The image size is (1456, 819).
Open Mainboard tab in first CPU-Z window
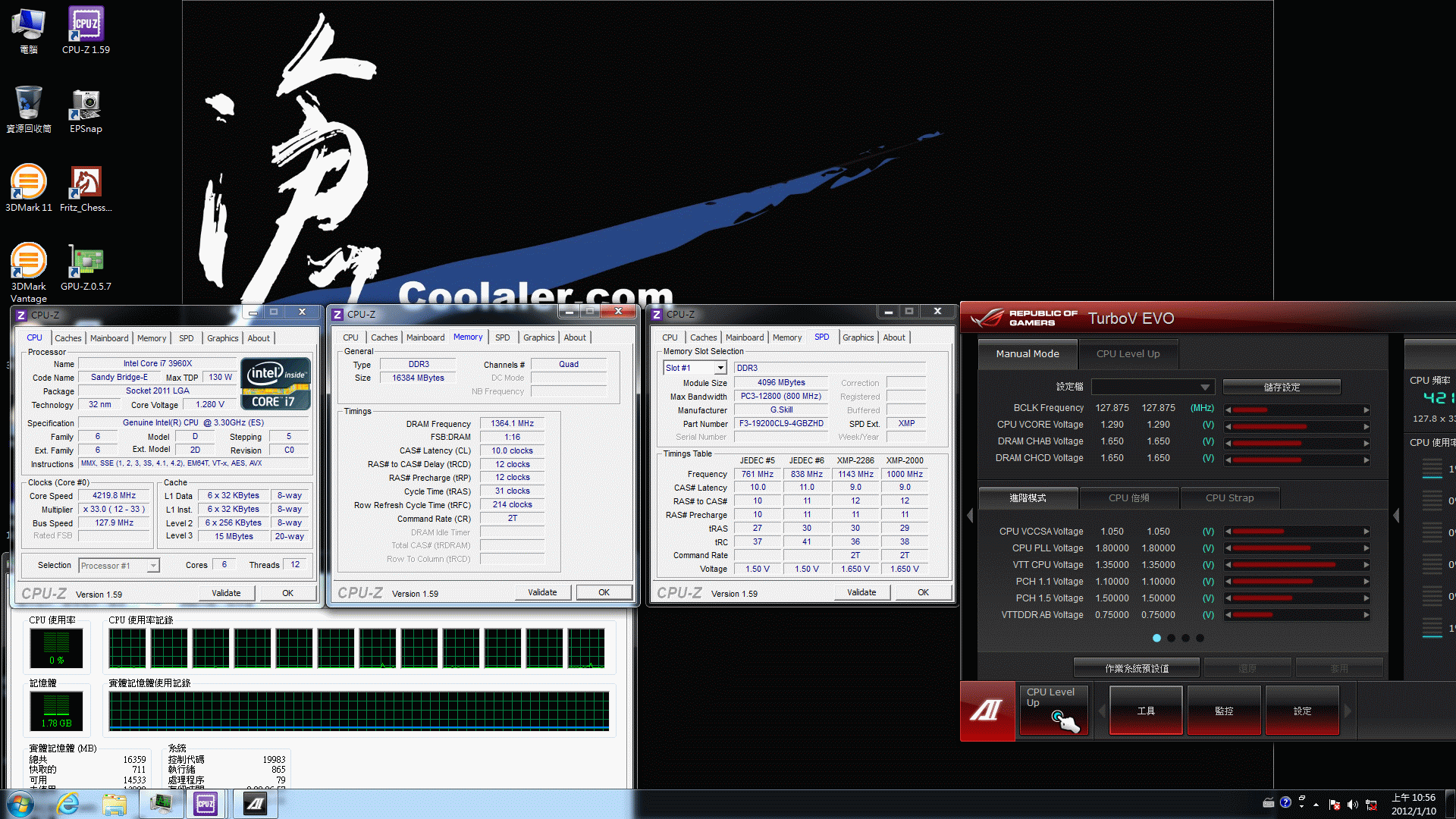point(109,338)
